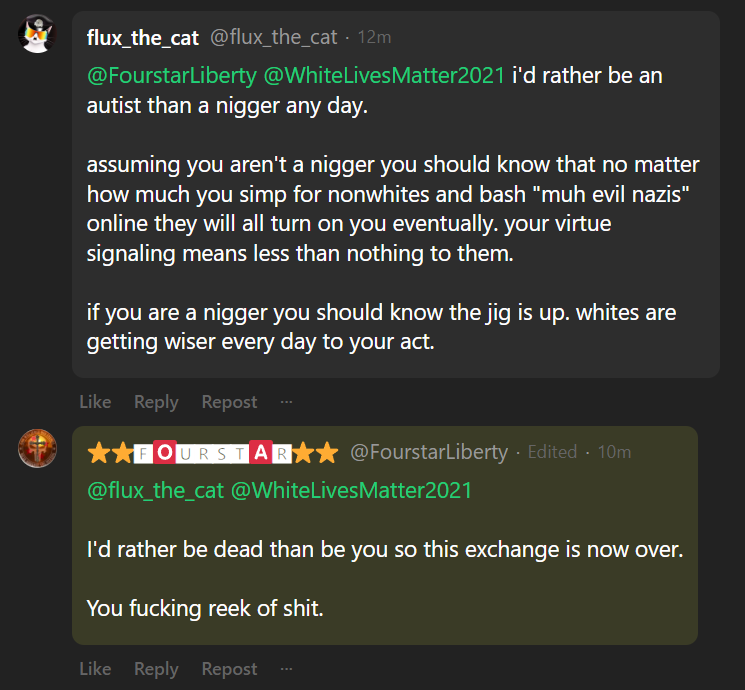Open more options under flux_the_cat's post
Screen dimensions: 745x690
287,402
